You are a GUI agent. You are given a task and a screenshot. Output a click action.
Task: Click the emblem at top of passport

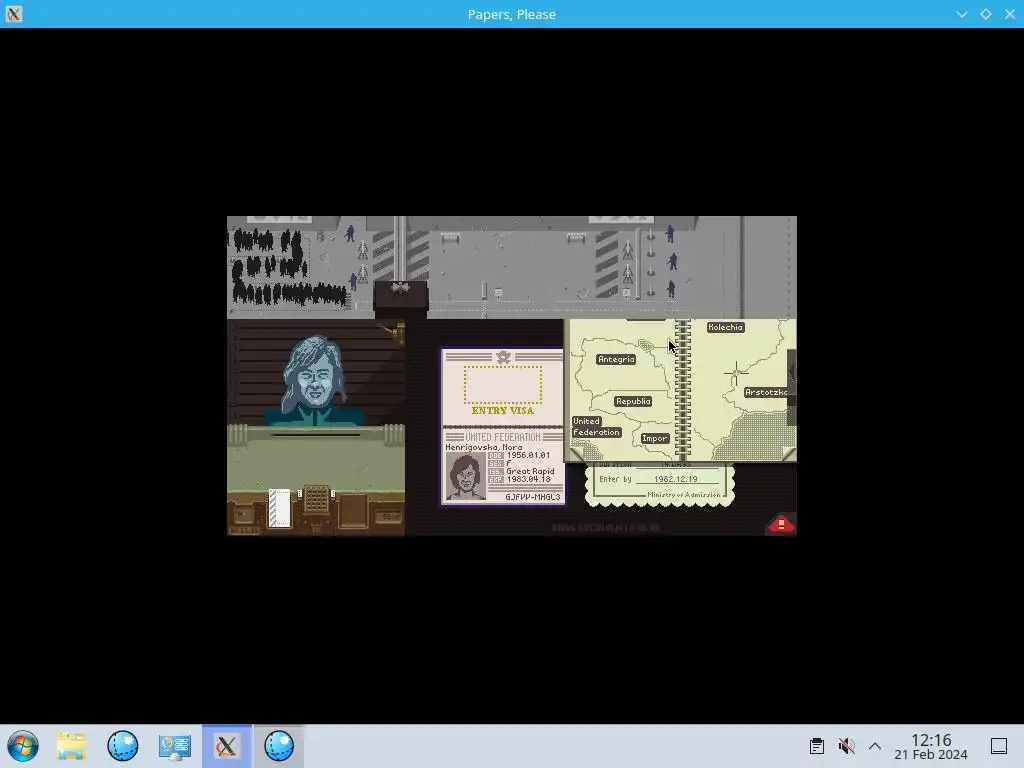(503, 357)
